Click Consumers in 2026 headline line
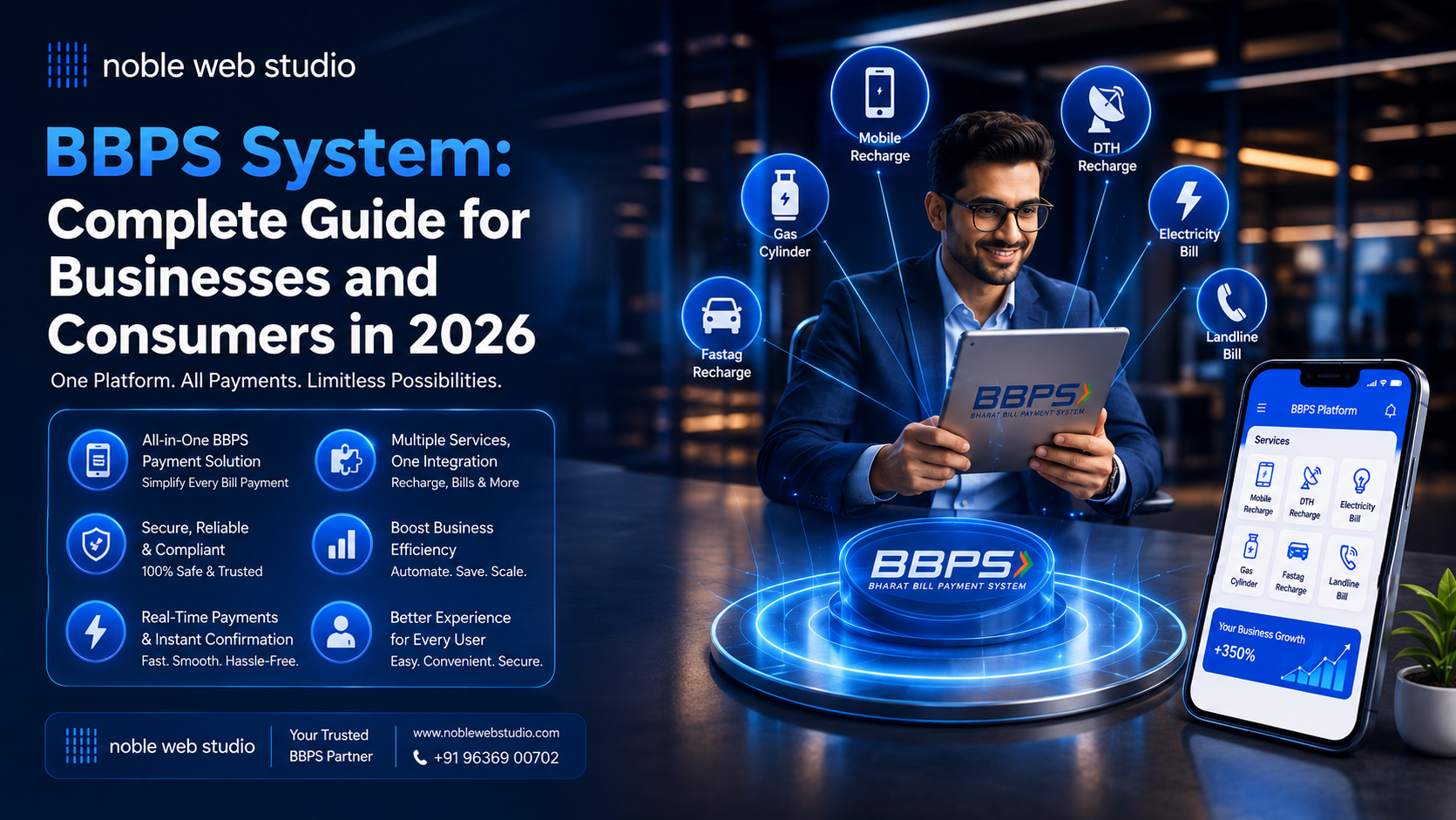The height and width of the screenshot is (820, 1456). 291,335
